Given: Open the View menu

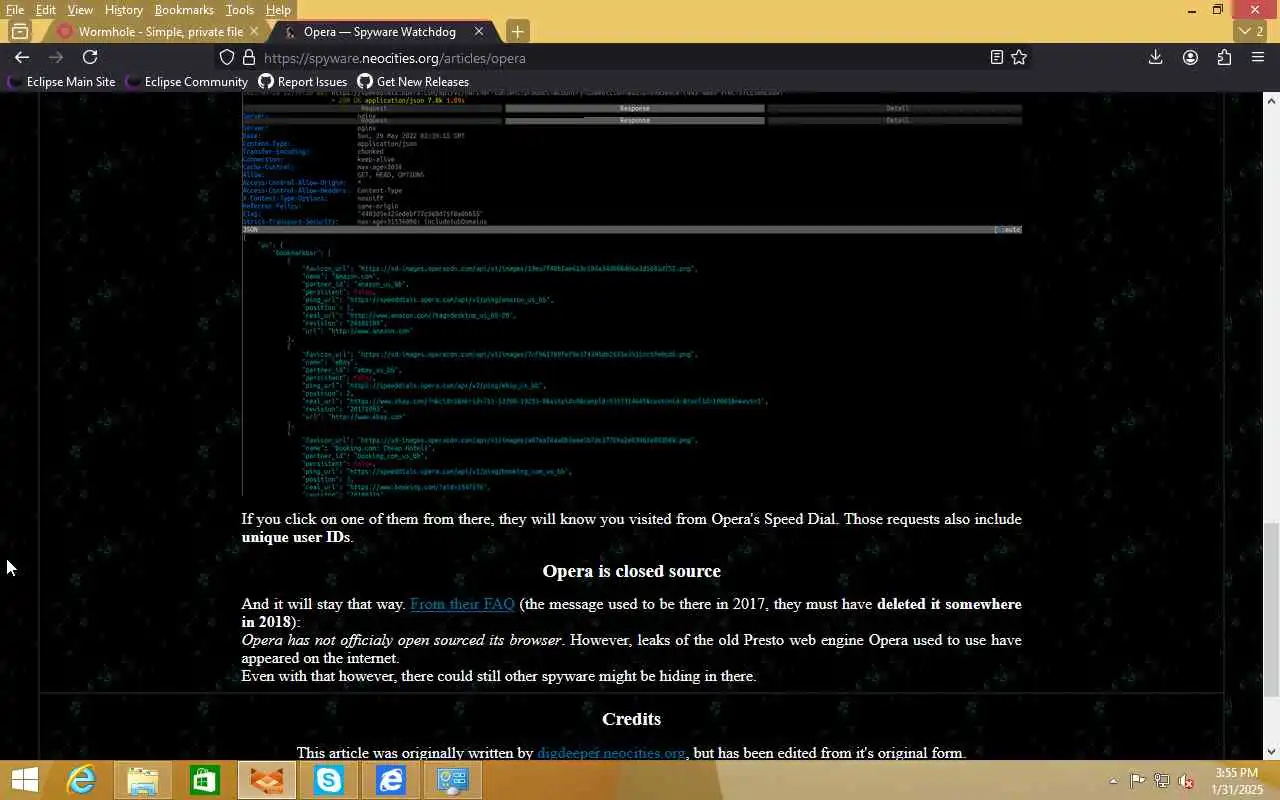Looking at the screenshot, I should click(80, 10).
